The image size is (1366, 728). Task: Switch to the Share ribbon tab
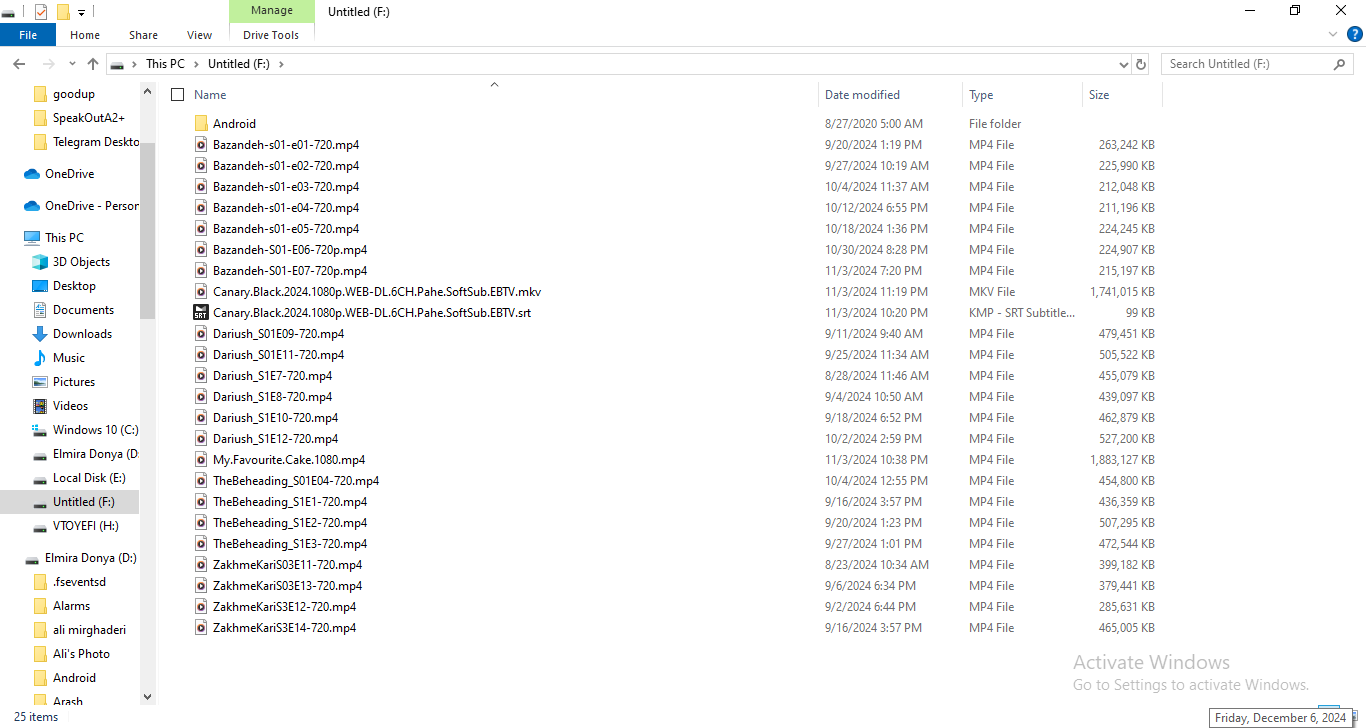point(143,35)
